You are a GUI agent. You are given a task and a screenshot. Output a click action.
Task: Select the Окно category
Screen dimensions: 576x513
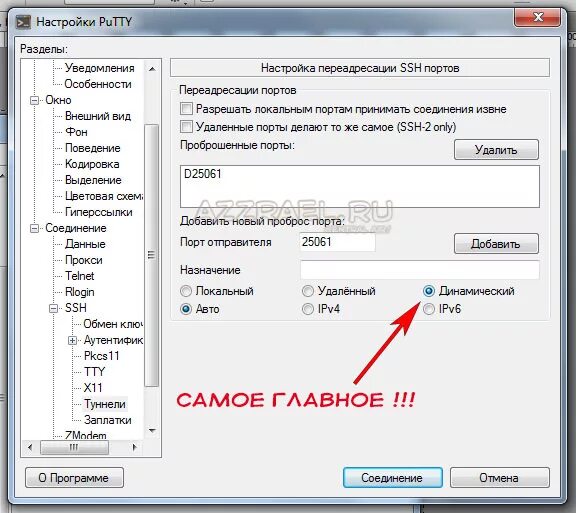pyautogui.click(x=58, y=100)
